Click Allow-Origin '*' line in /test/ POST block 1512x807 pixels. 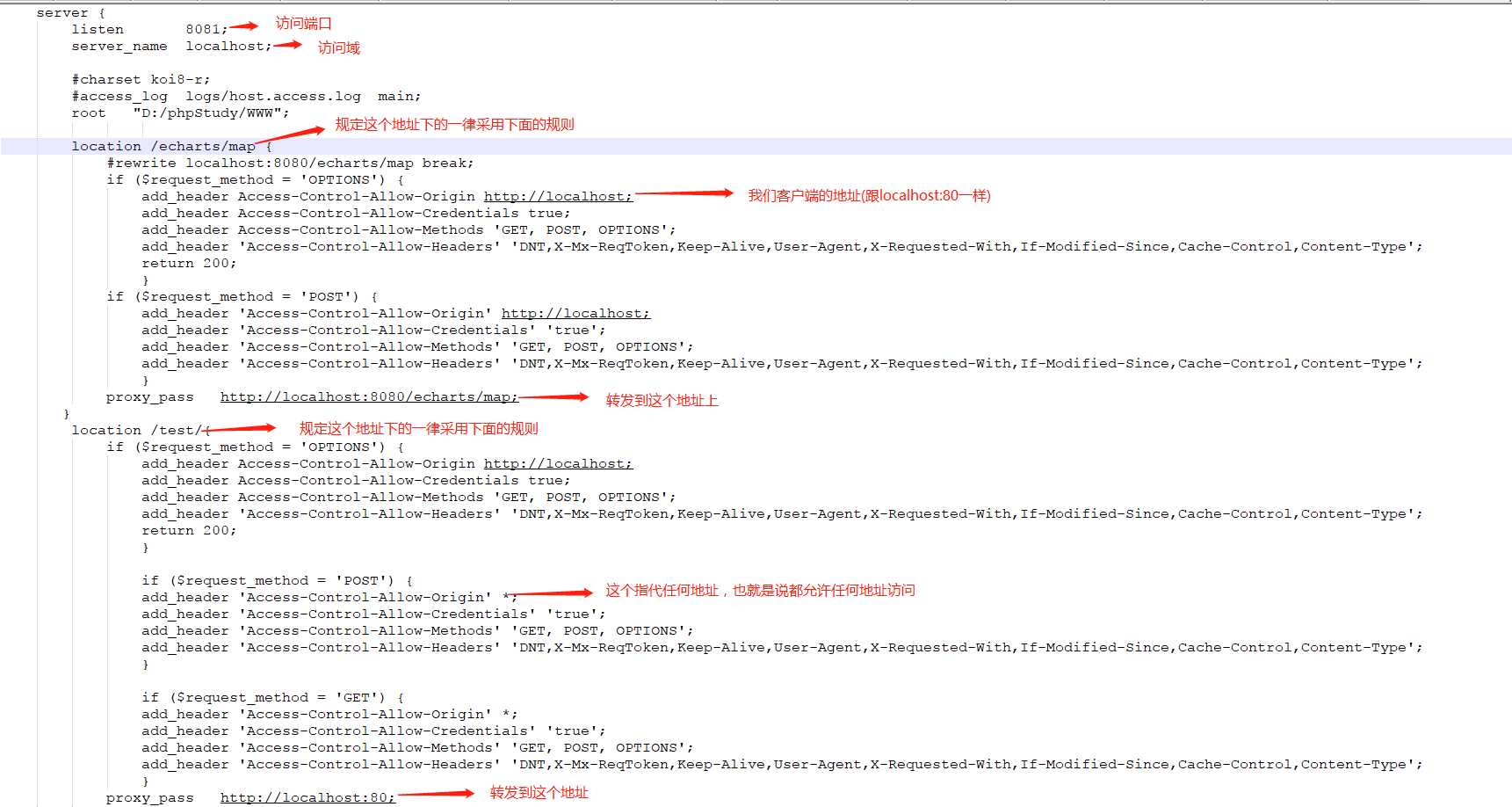click(x=329, y=598)
